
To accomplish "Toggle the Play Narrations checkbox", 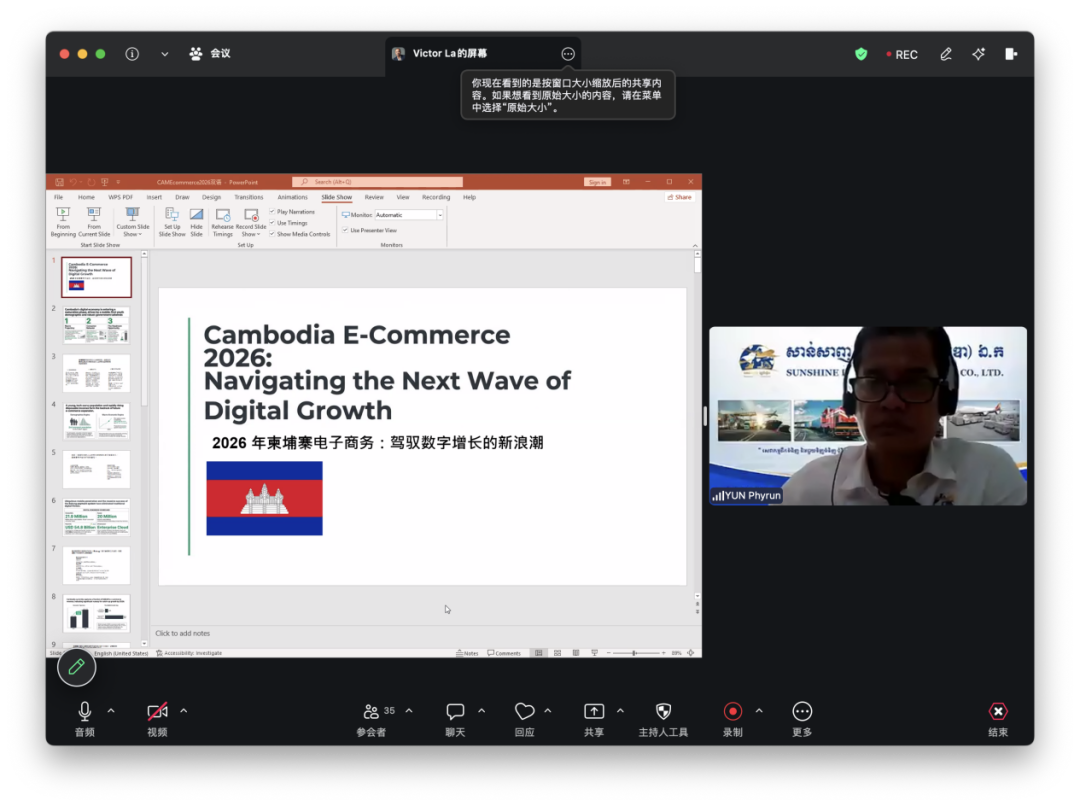I will pyautogui.click(x=272, y=212).
